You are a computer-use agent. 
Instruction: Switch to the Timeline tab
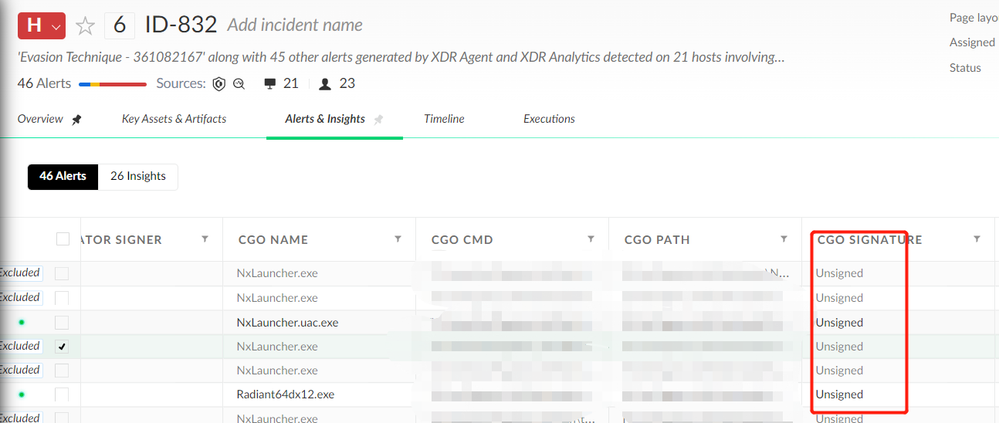(443, 119)
